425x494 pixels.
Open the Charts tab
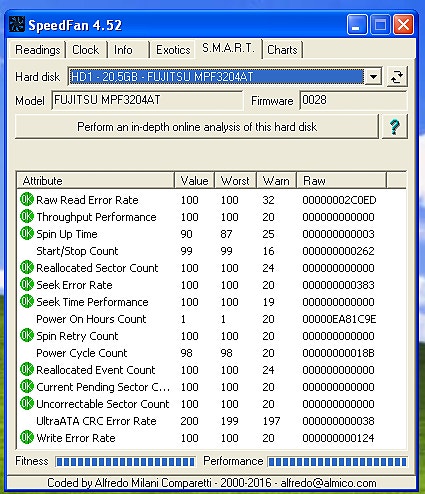click(282, 50)
